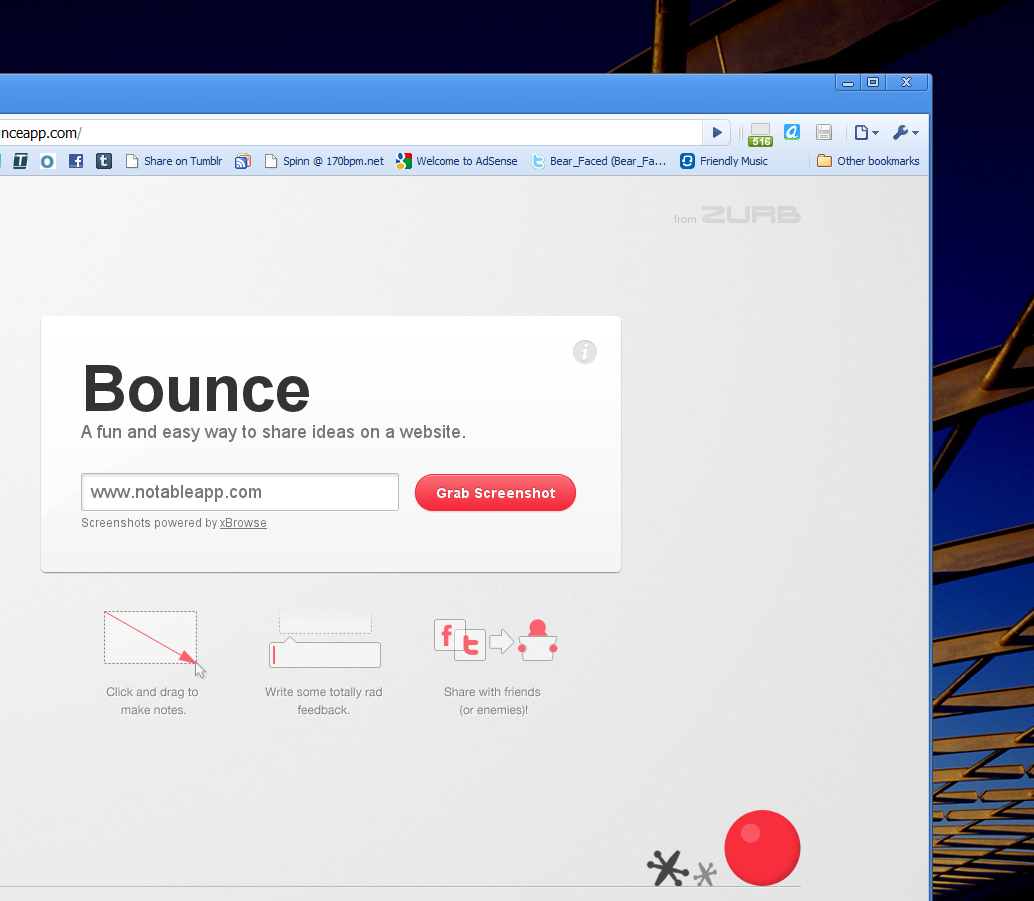Click the Bounce heading
1034x901 pixels.
pyautogui.click(x=196, y=389)
